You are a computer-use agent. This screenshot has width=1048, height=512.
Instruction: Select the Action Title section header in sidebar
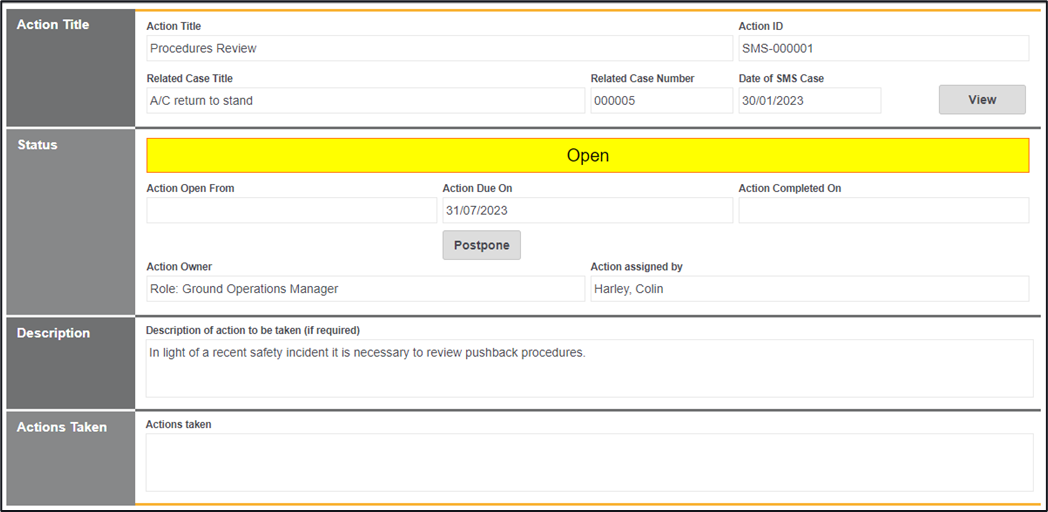tap(53, 25)
